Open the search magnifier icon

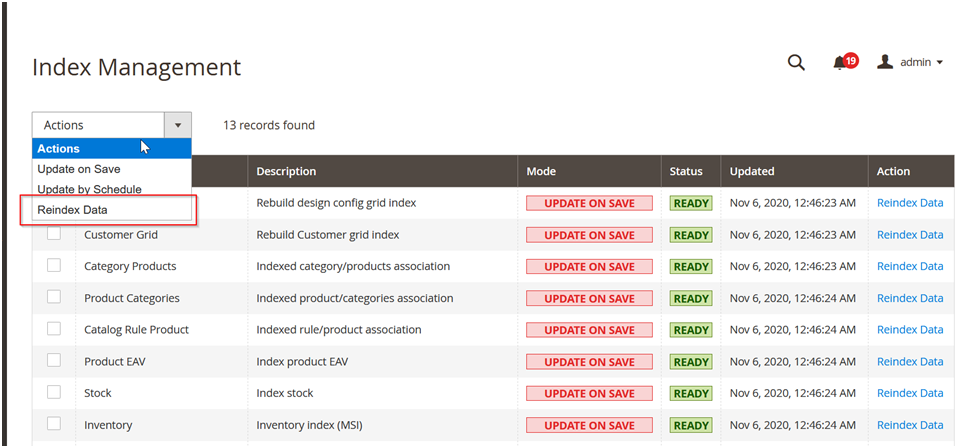click(796, 62)
